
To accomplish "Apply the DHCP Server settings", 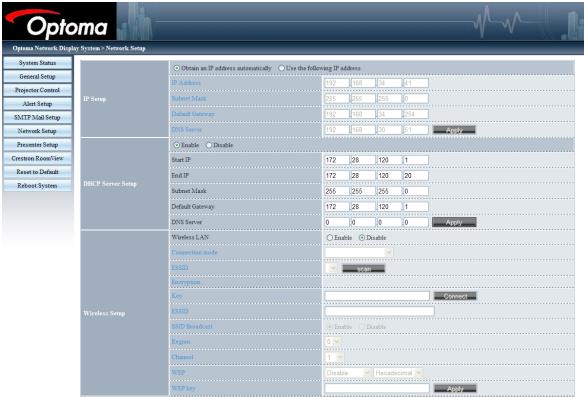I will tap(454, 222).
